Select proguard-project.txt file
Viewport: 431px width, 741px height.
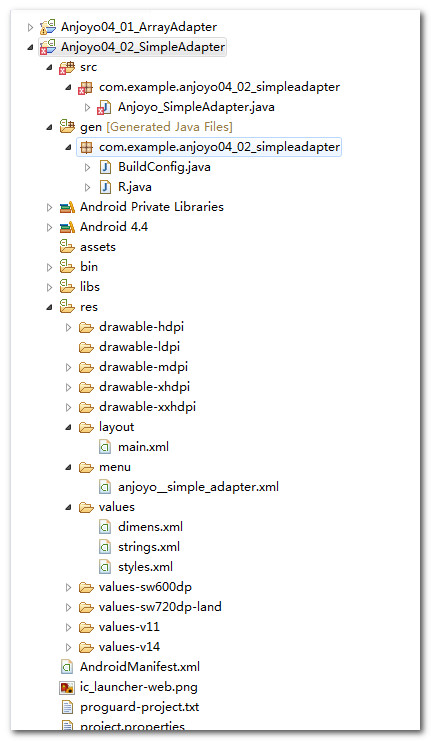[140, 707]
